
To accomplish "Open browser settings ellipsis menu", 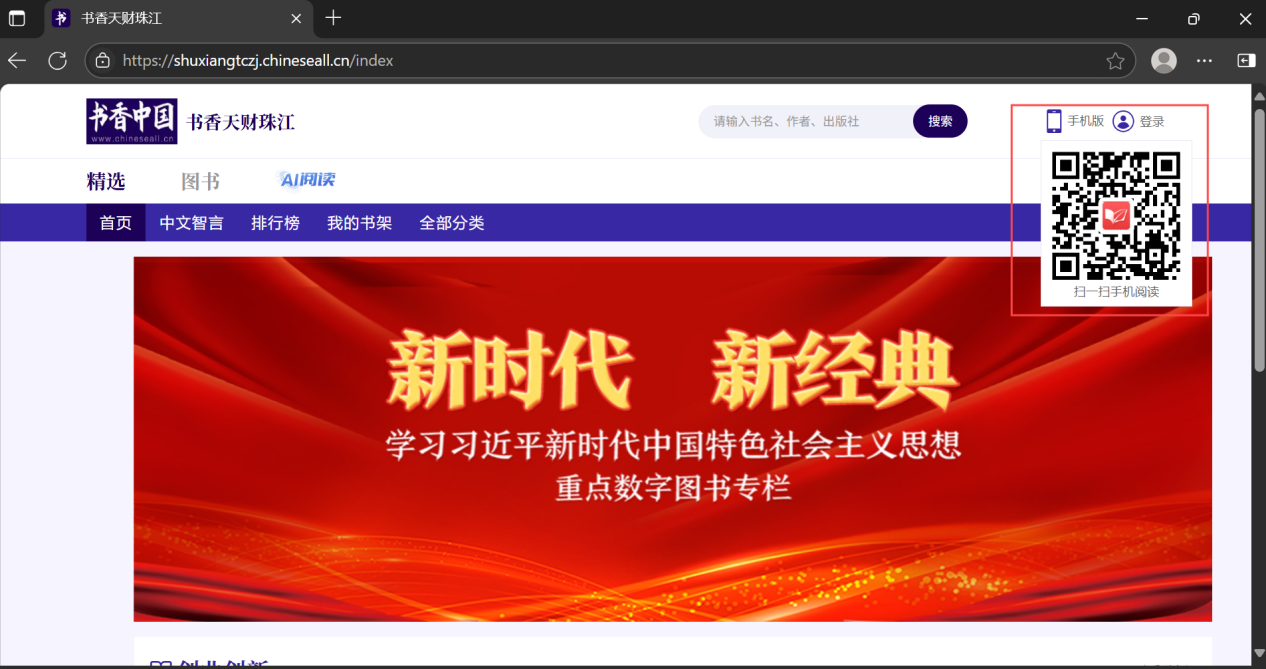I will tap(1205, 61).
